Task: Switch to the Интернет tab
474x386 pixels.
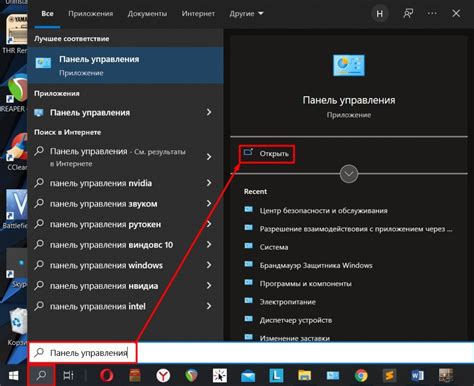Action: coord(198,14)
